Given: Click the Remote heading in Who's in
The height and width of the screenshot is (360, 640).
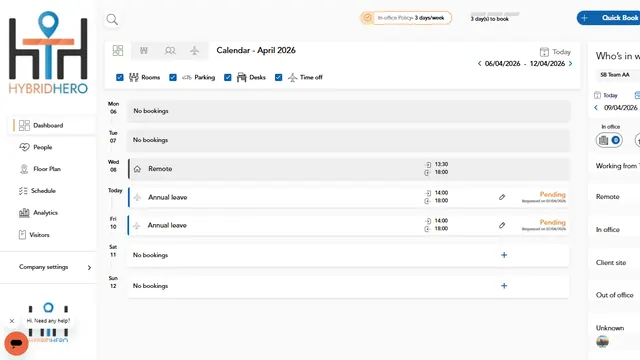Looking at the screenshot, I should point(608,197).
